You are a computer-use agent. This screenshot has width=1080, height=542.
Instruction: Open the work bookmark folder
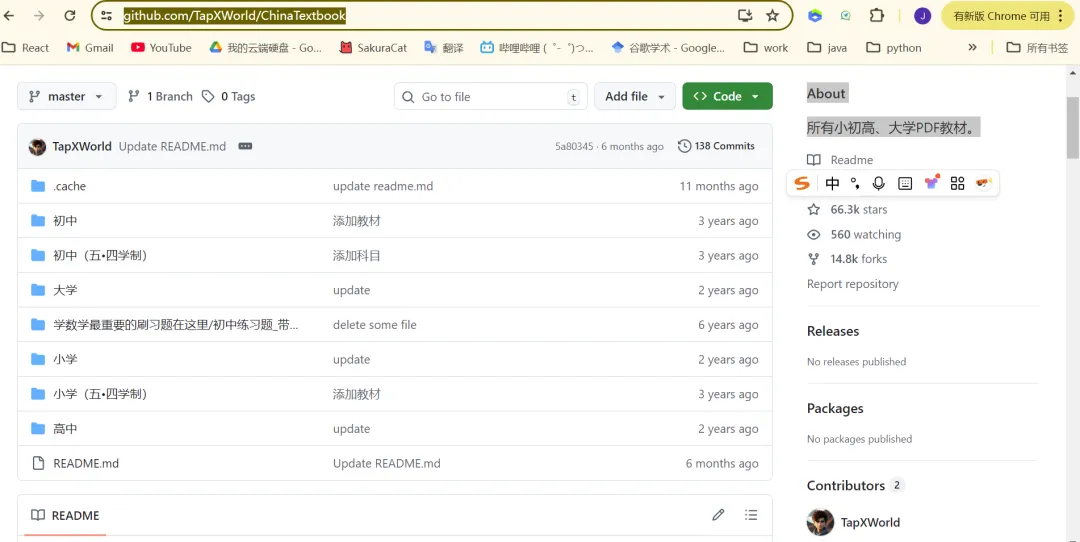coord(766,48)
